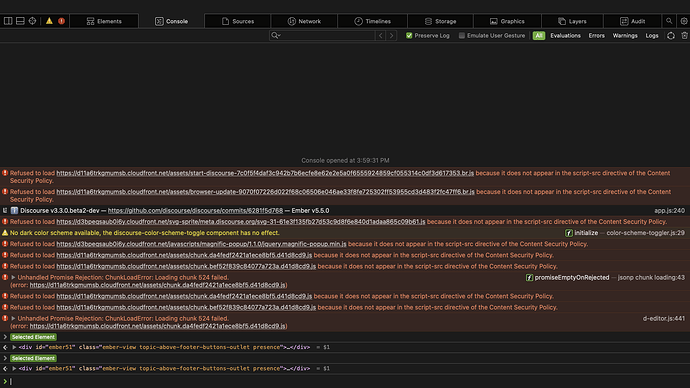Expand the last ember51 div result
Image resolution: width=690 pixels, height=388 pixels.
click(14, 369)
